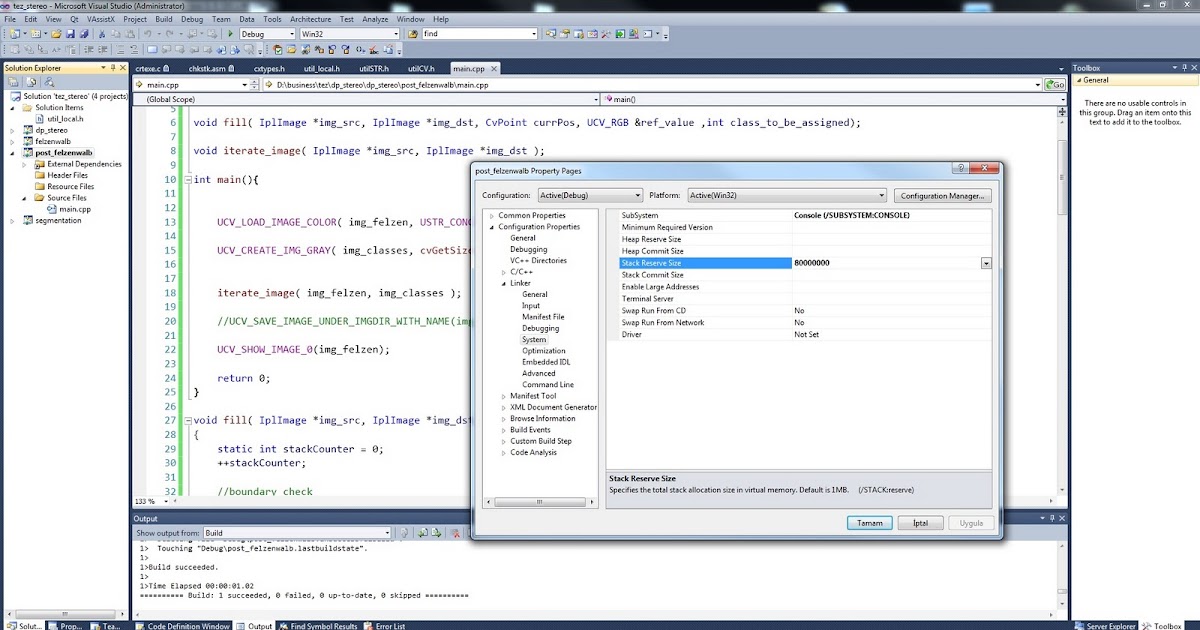
Task: Click the Clear All output icon
Action: 456,533
